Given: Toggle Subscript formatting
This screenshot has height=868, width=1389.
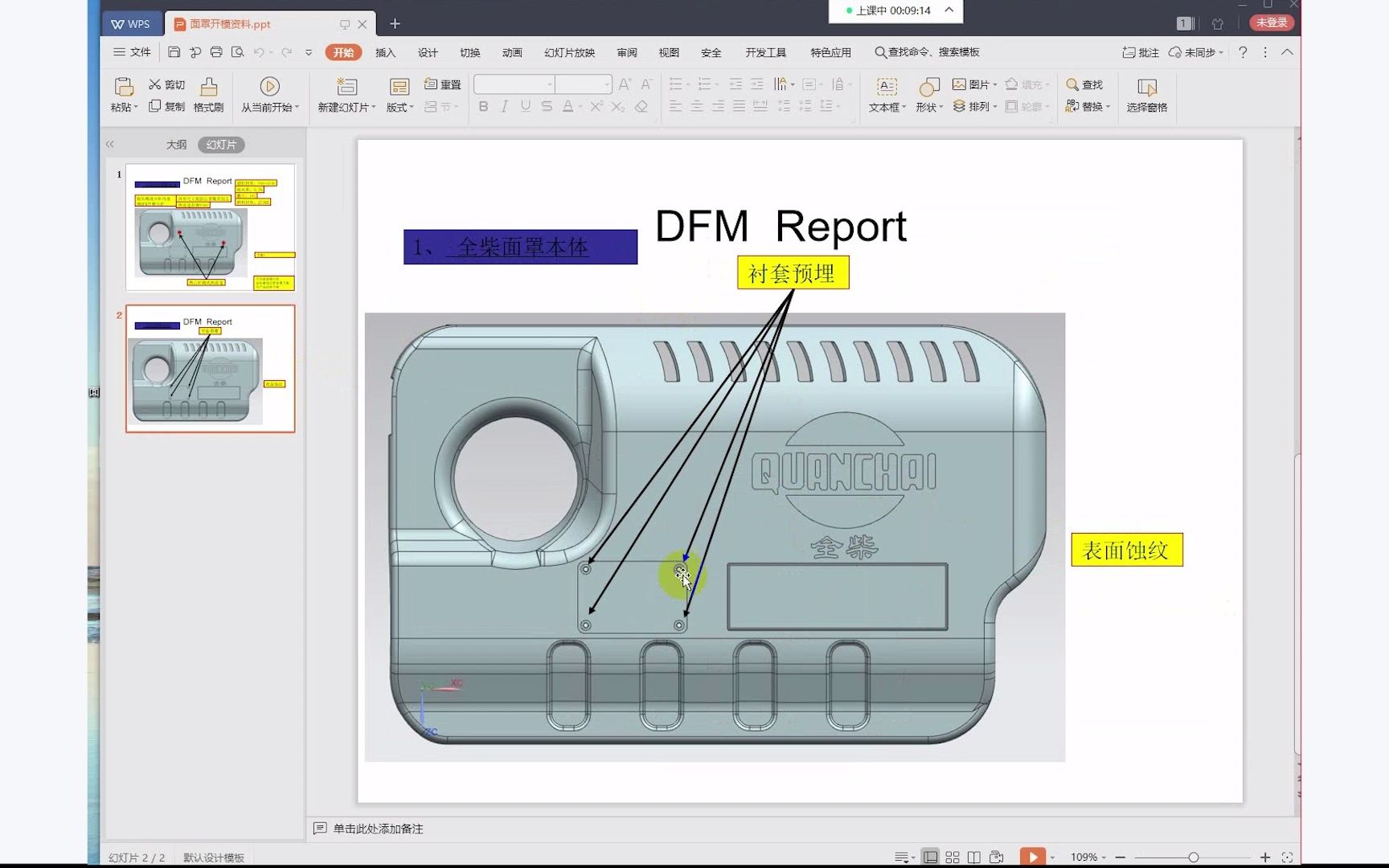Looking at the screenshot, I should pyautogui.click(x=617, y=106).
